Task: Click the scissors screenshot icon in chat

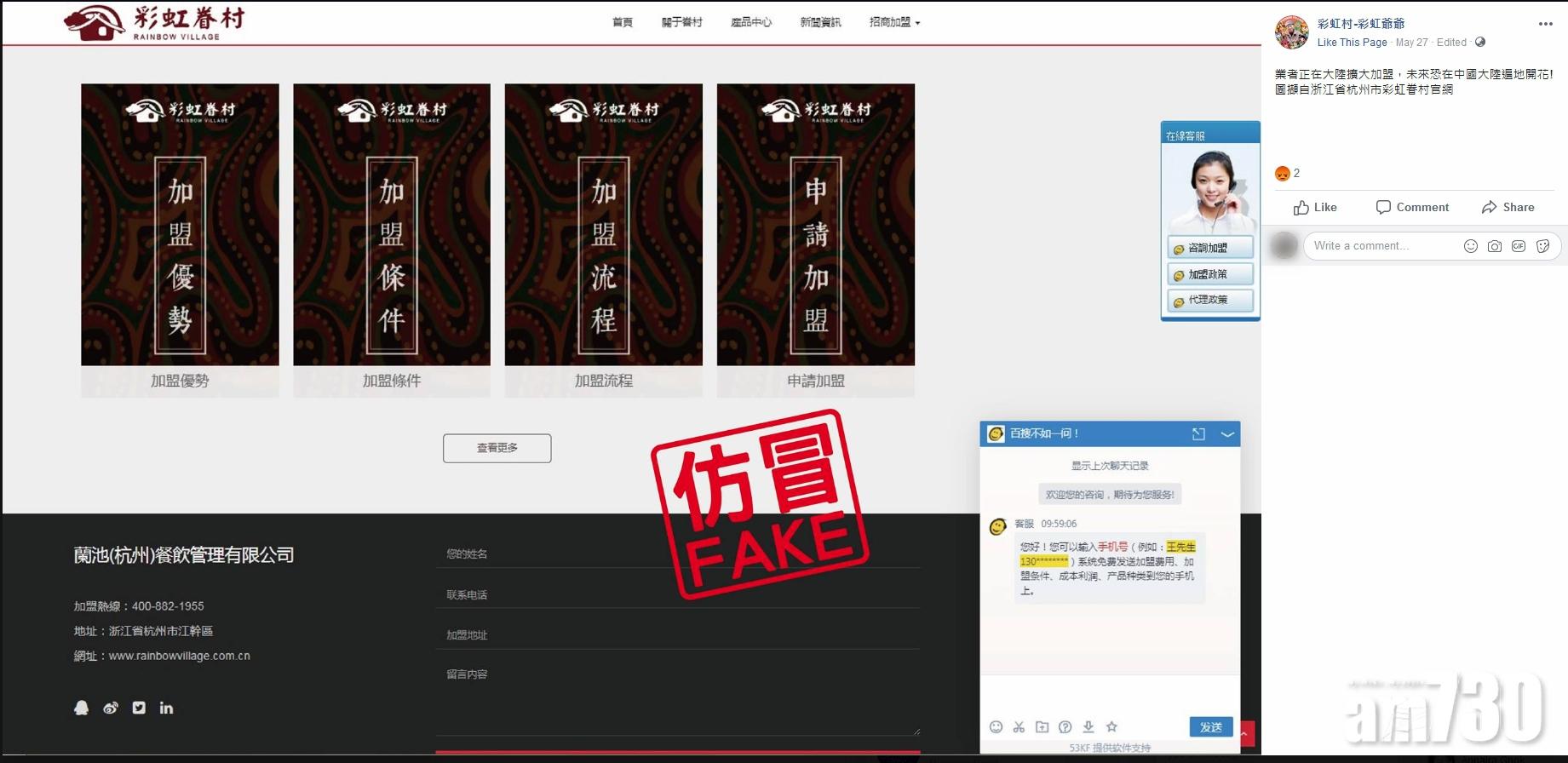Action: point(1019,726)
